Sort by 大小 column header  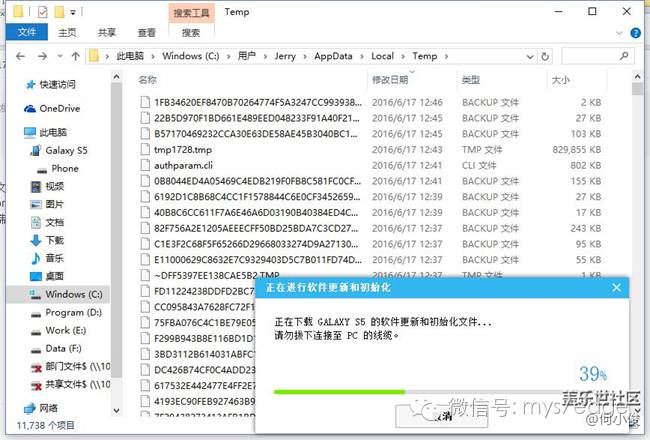561,80
